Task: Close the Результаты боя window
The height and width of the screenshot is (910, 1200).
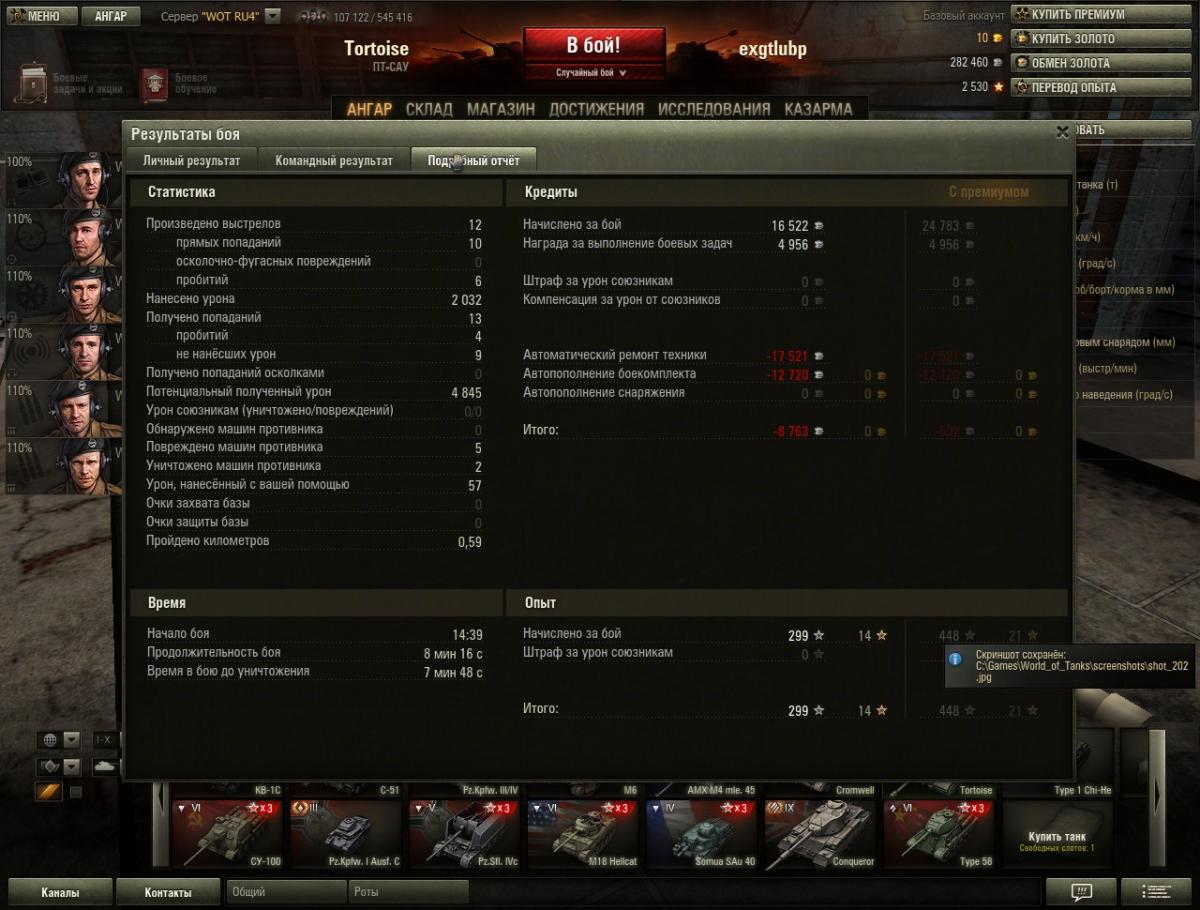Action: [1062, 131]
